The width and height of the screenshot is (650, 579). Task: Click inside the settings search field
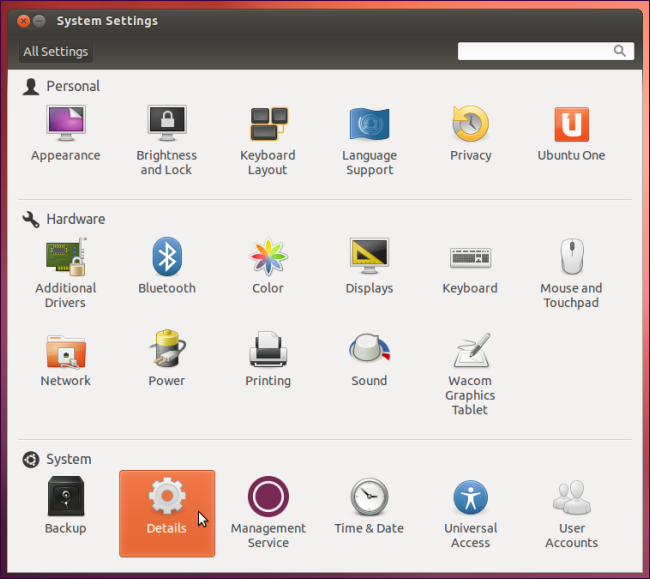(x=546, y=51)
